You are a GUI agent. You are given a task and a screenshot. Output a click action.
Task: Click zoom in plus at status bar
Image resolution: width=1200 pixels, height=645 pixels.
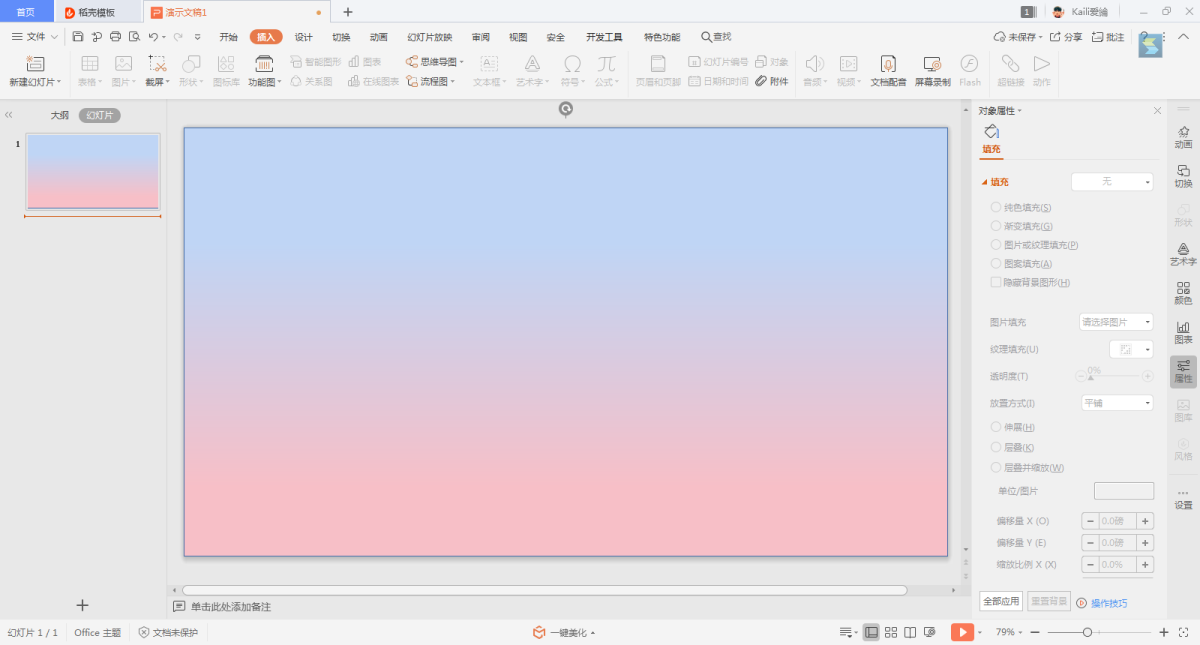click(1164, 632)
